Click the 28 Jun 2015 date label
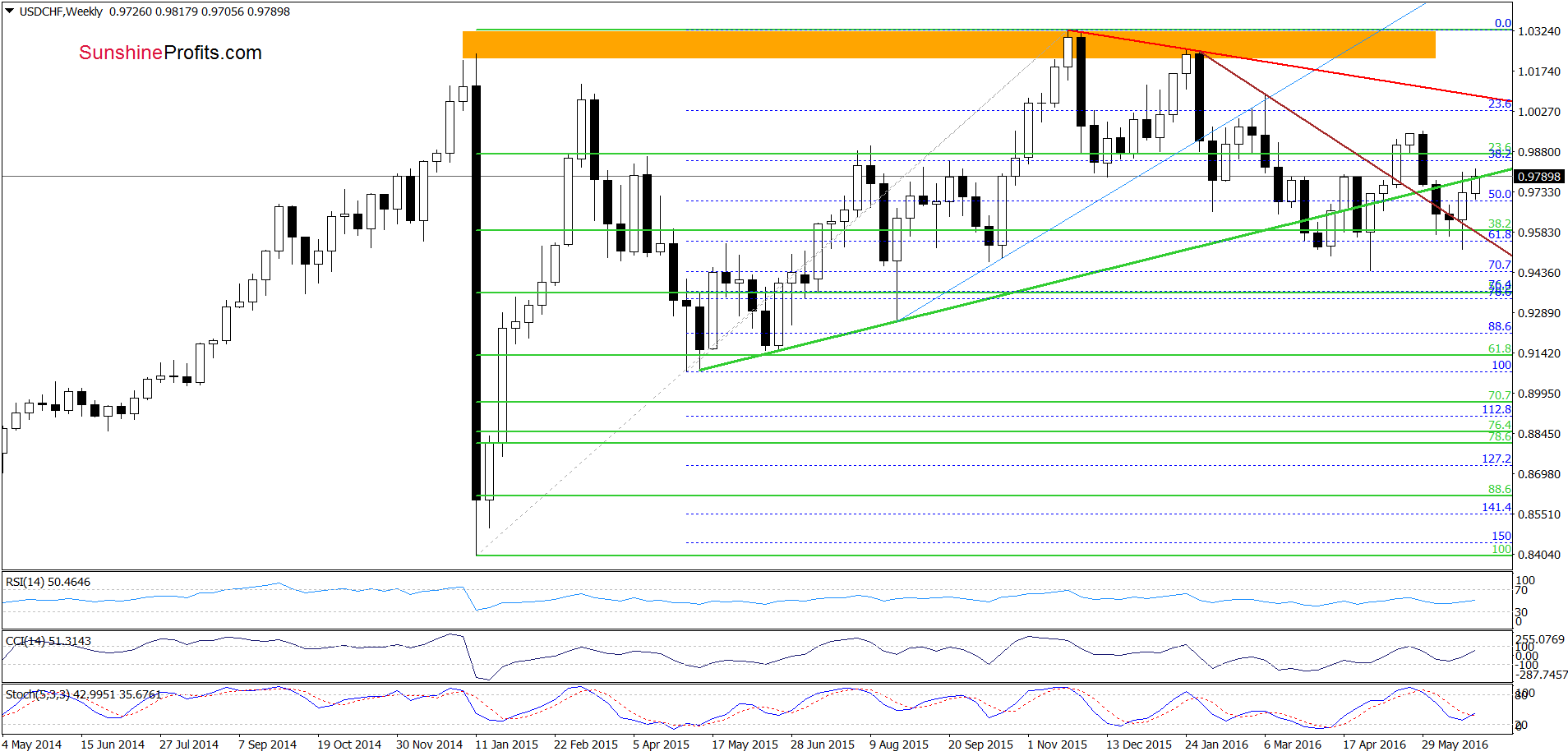The width and height of the screenshot is (1568, 756). point(823,744)
